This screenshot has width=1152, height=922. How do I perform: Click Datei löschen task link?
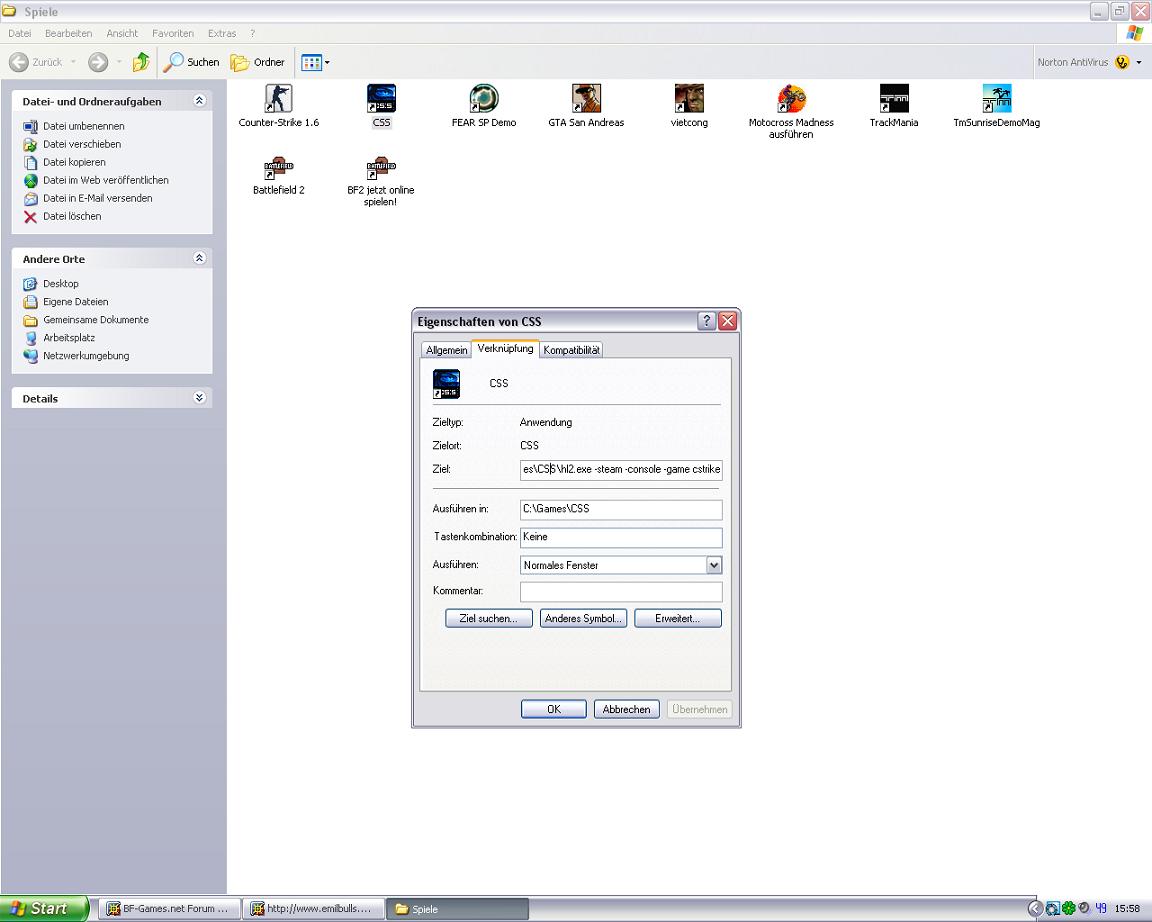tap(72, 216)
